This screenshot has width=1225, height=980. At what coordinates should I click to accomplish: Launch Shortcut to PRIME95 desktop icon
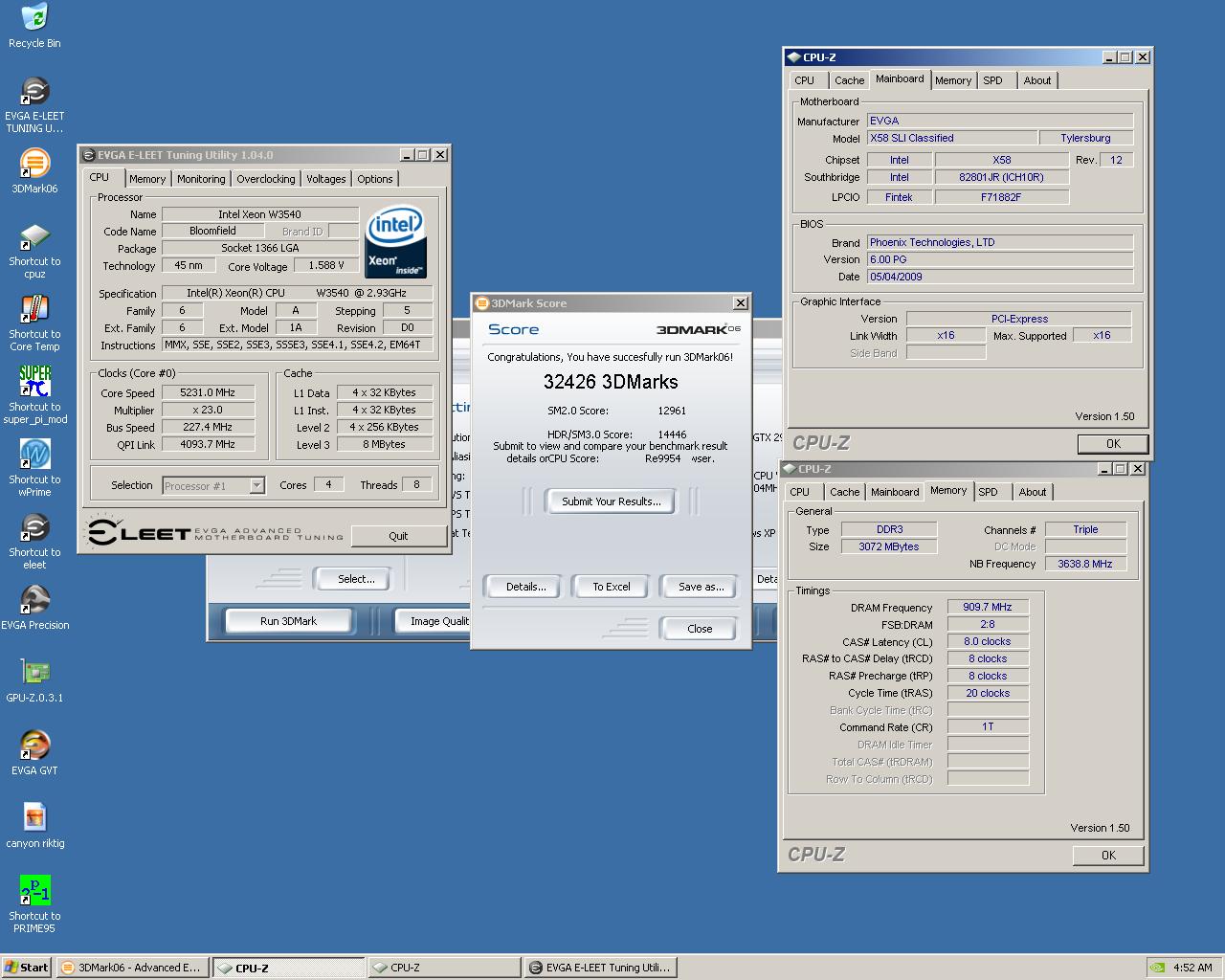pyautogui.click(x=34, y=905)
